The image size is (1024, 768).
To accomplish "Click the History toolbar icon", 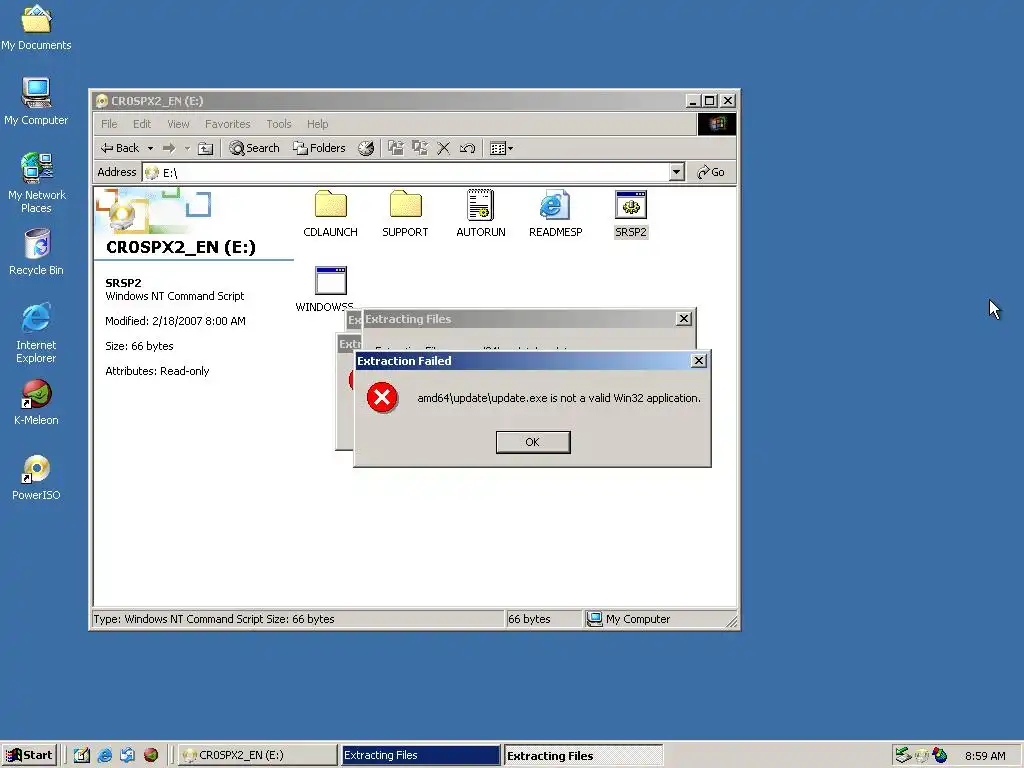I will [366, 148].
